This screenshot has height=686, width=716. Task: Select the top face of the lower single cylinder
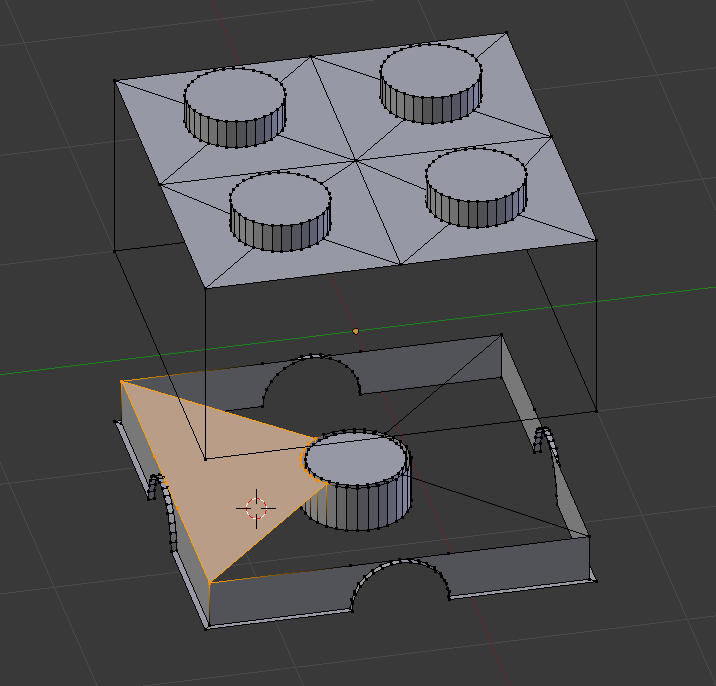[356, 458]
